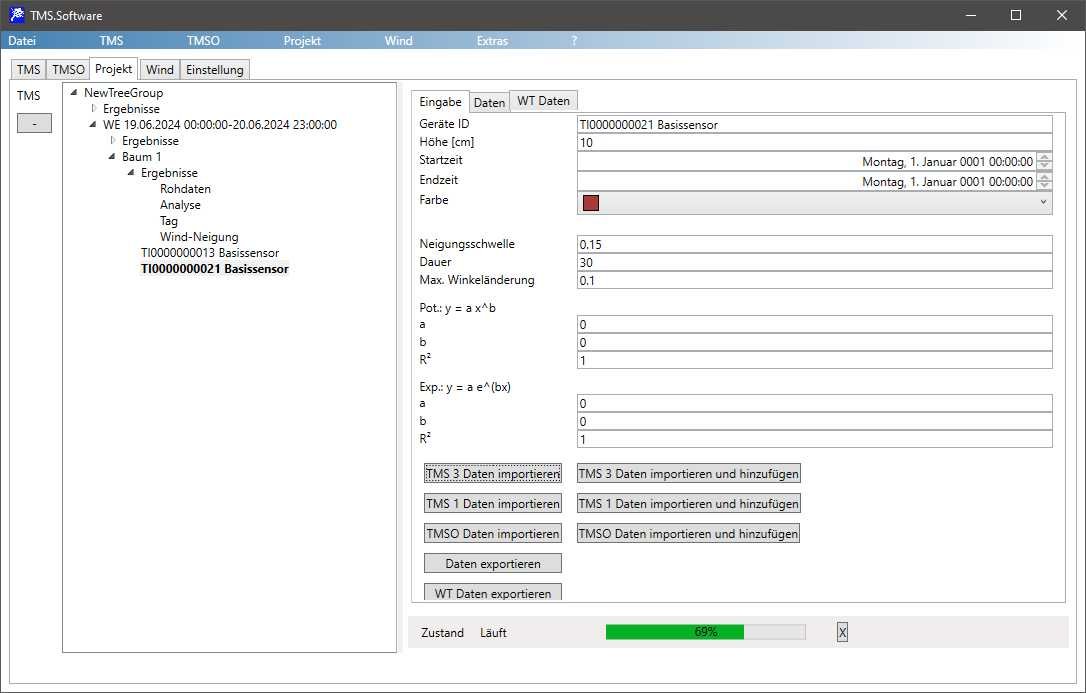Viewport: 1086px width, 693px height.
Task: Click the Pot. R² field
Action: (x=814, y=361)
